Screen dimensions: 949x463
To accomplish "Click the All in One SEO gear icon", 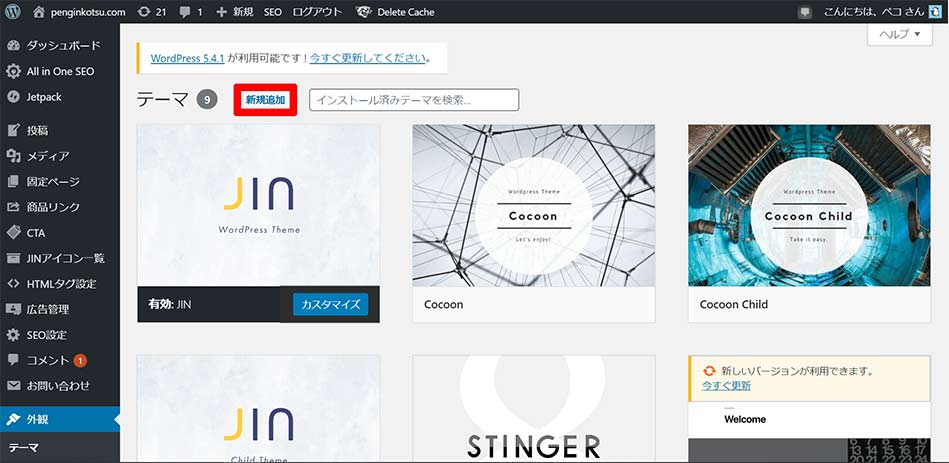I will point(13,71).
